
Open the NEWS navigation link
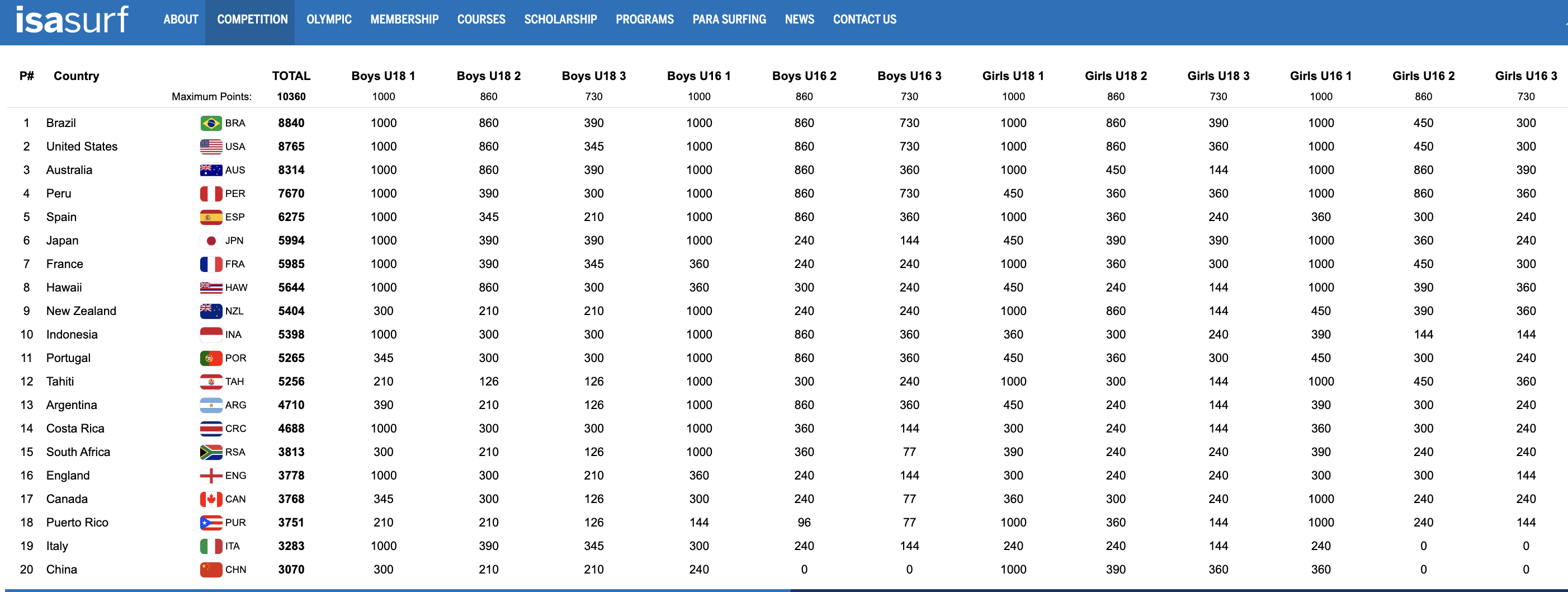[799, 20]
